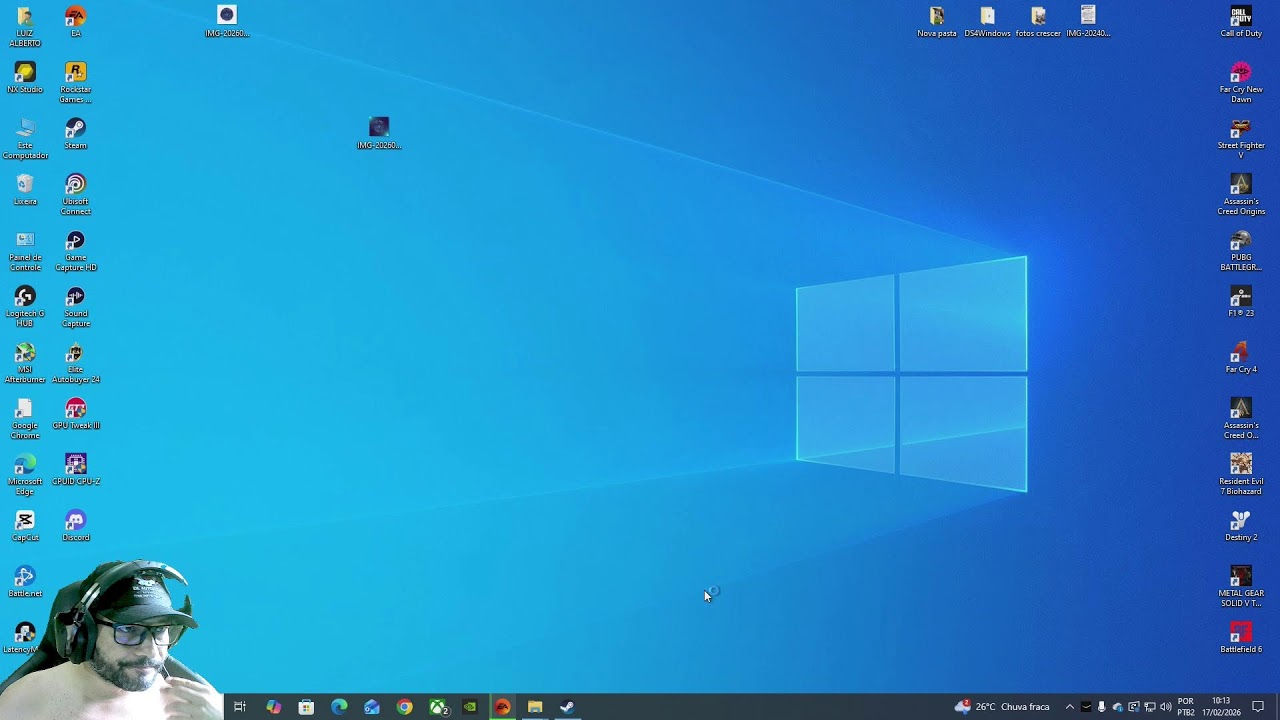Open Microsoft Store from the taskbar

pyautogui.click(x=306, y=707)
